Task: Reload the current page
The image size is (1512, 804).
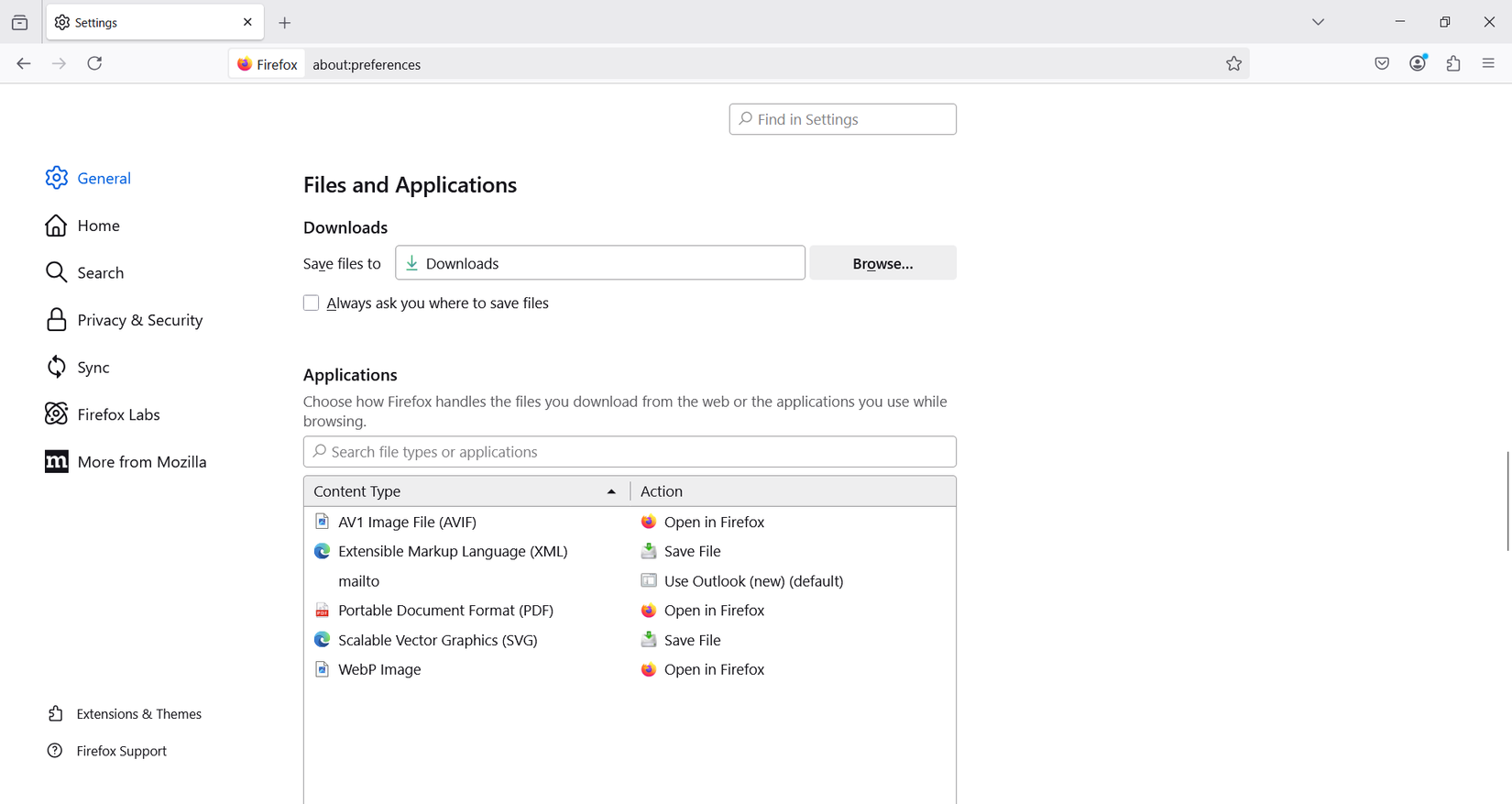Action: (x=94, y=63)
